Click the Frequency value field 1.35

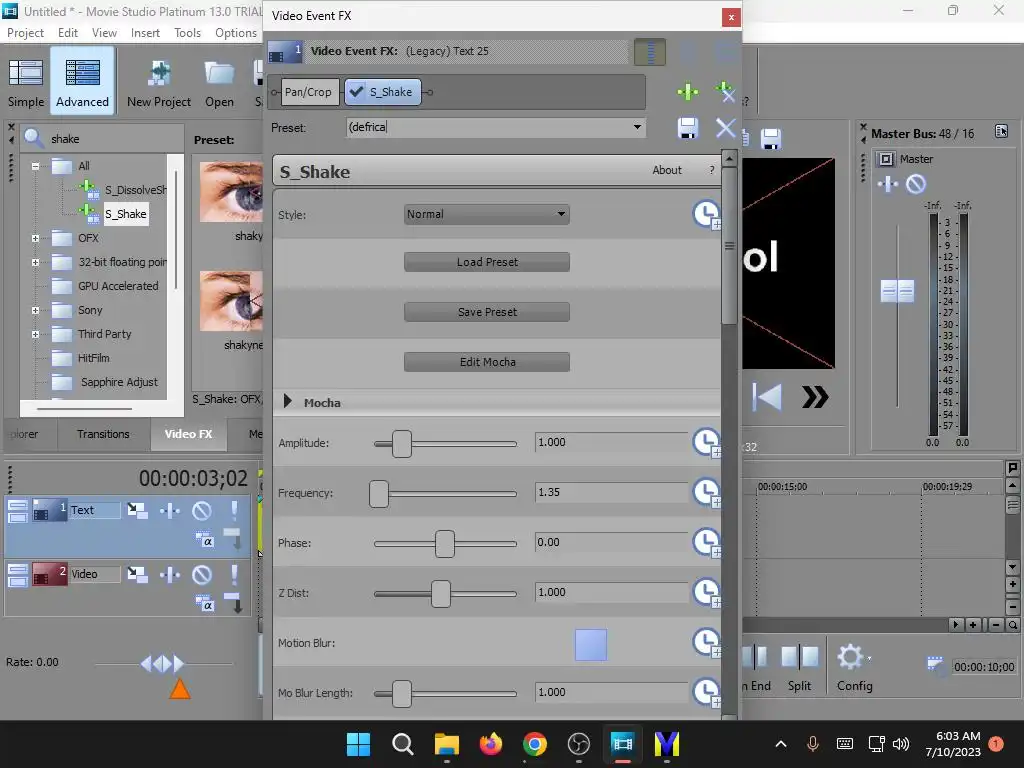point(611,492)
